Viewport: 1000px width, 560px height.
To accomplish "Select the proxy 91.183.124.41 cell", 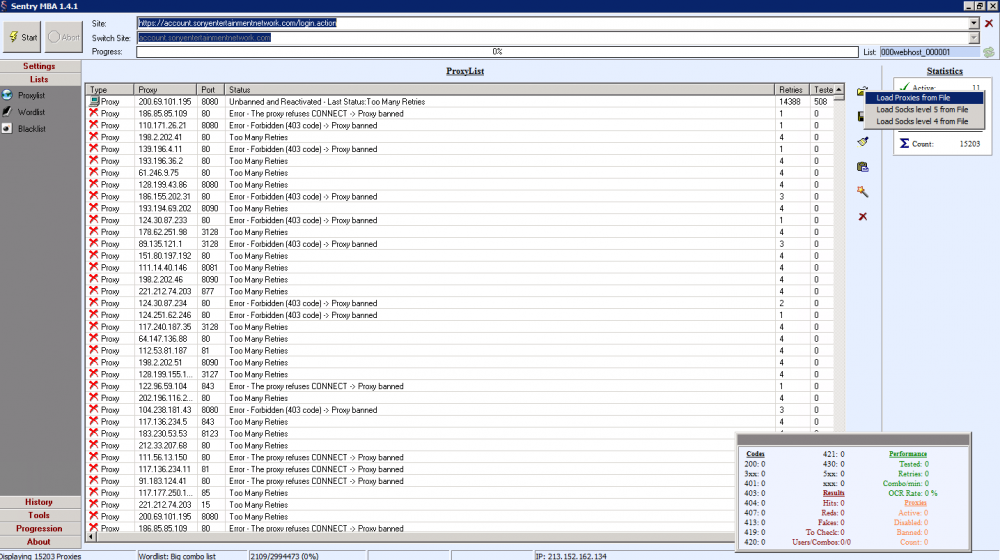I will click(x=165, y=481).
